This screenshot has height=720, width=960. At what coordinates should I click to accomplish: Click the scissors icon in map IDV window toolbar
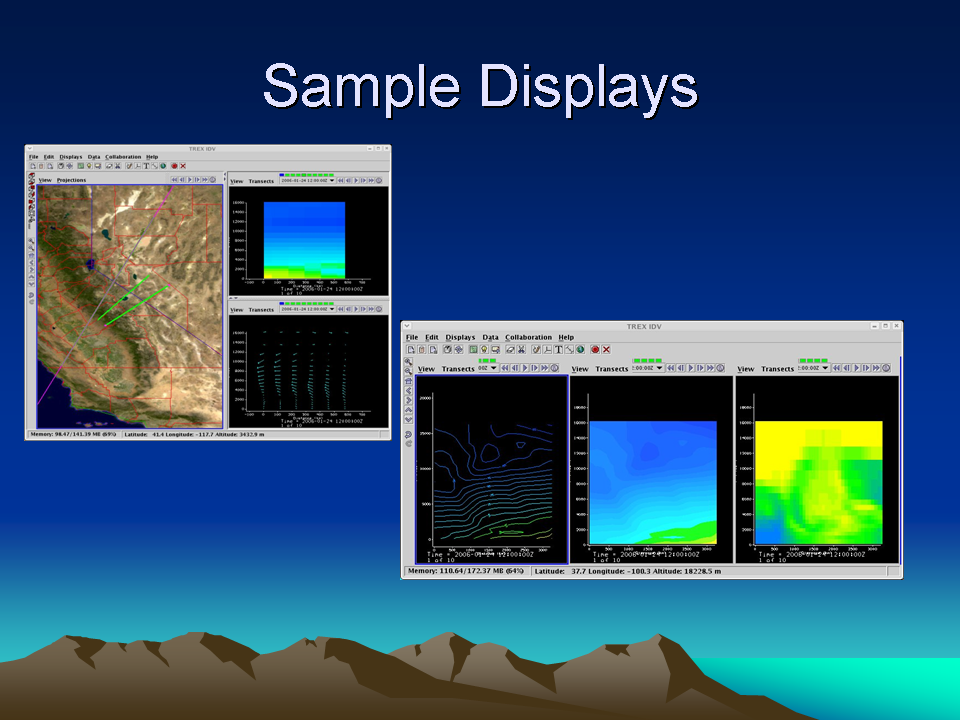click(x=118, y=166)
